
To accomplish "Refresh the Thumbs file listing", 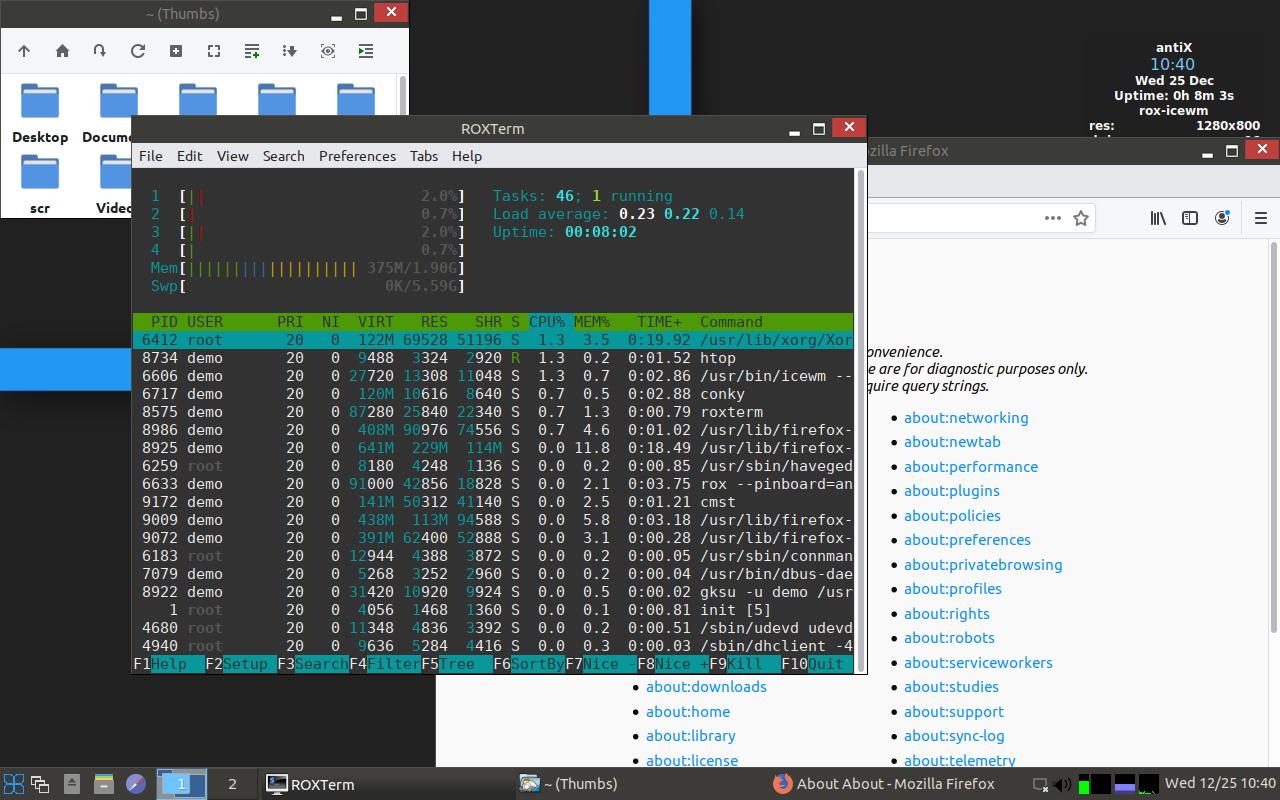I will click(139, 51).
